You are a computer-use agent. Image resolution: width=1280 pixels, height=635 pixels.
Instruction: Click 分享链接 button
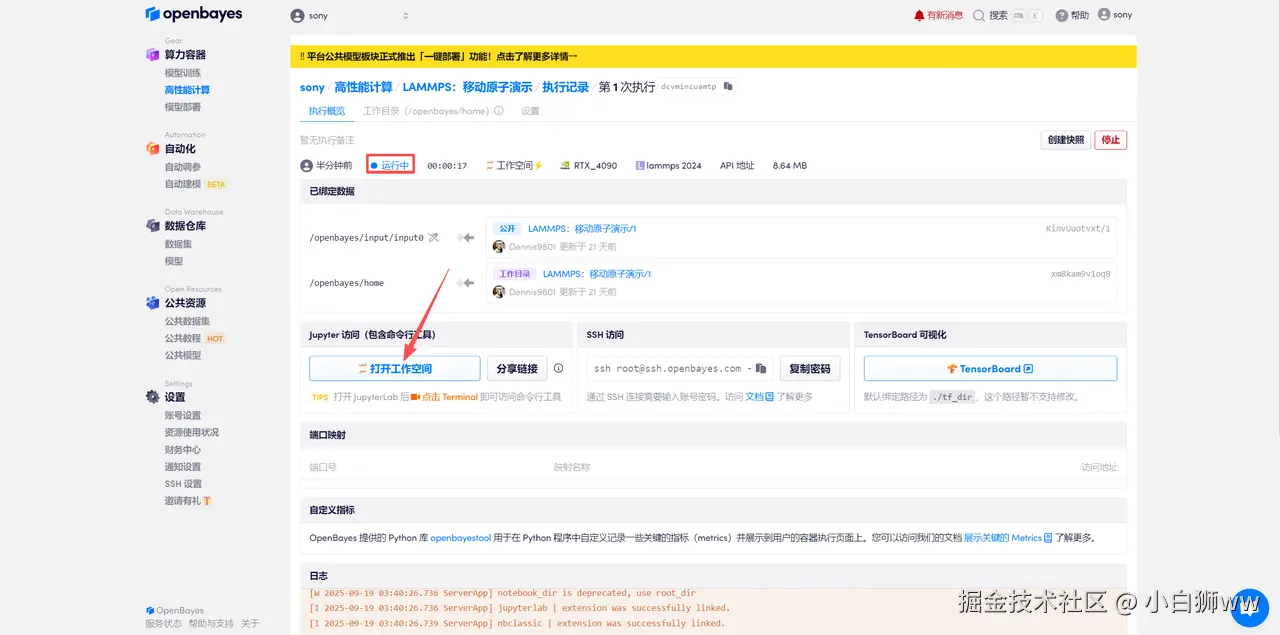tap(517, 369)
